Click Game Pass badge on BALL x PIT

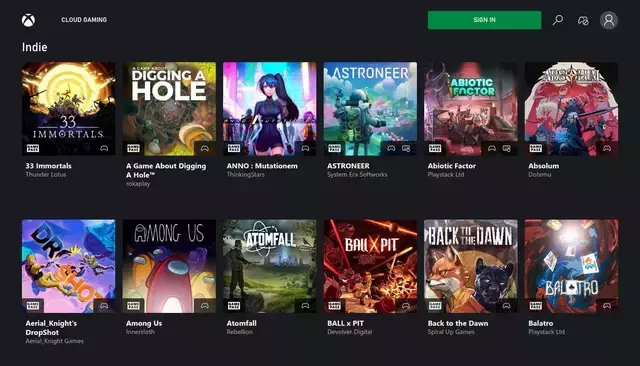tap(335, 306)
